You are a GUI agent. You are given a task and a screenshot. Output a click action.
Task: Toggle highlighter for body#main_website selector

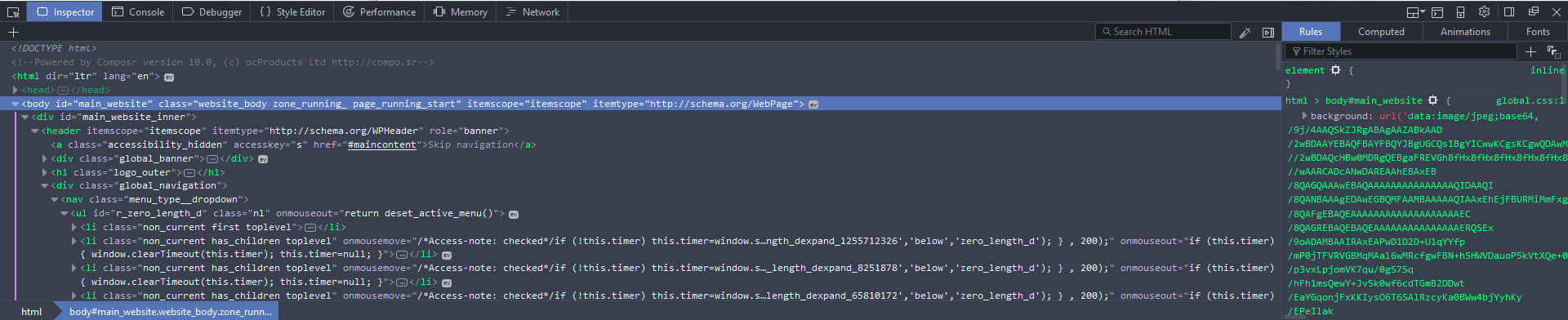(1432, 100)
